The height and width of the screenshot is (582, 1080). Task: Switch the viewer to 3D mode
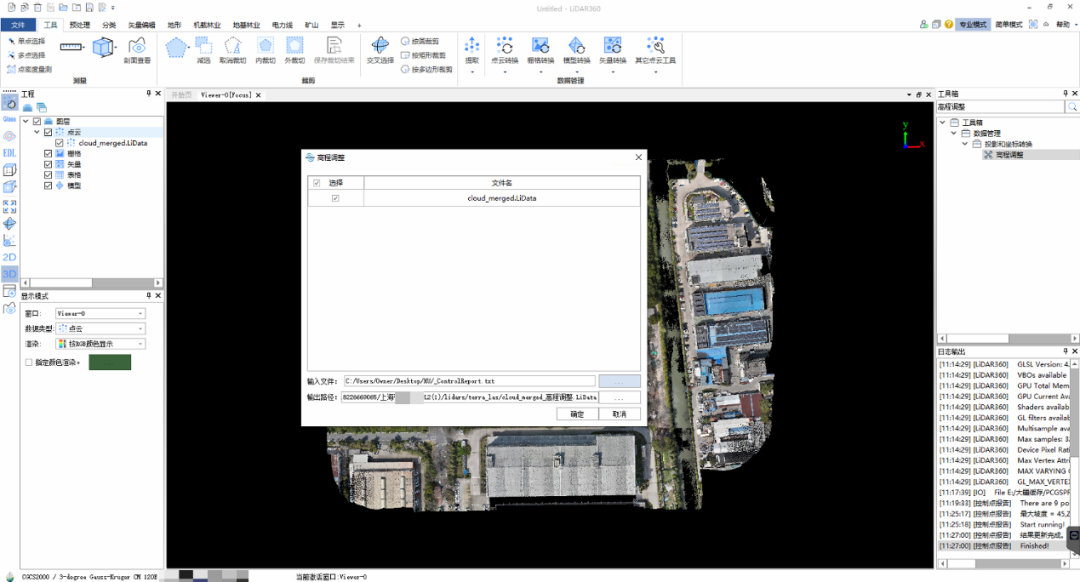pos(10,273)
